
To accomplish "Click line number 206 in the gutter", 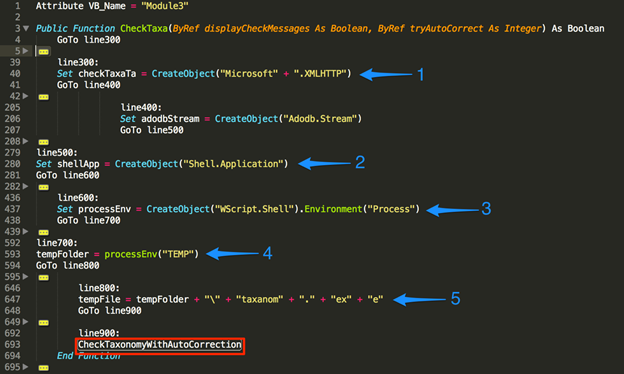I will point(12,119).
